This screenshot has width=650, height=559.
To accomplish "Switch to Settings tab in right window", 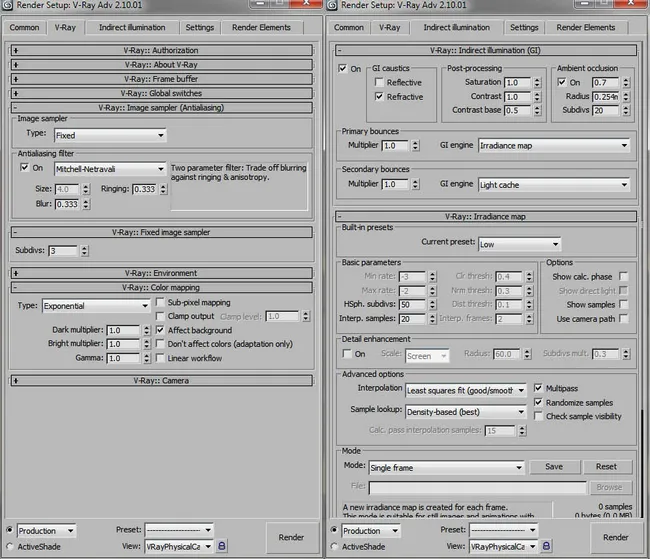I will (x=524, y=27).
